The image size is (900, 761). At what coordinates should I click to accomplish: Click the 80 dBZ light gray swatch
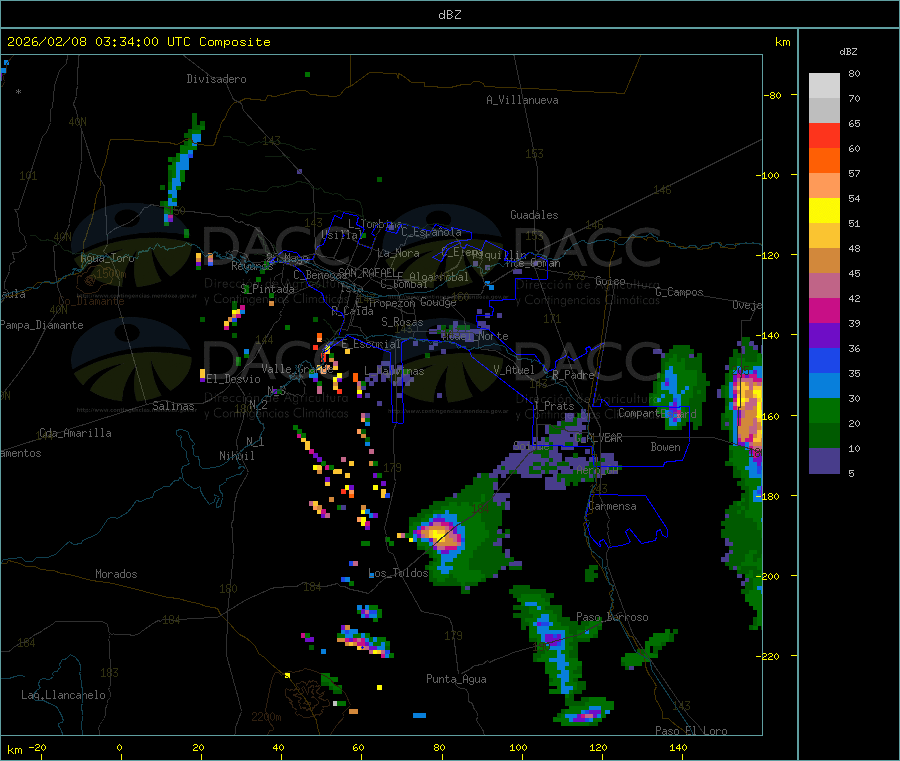point(824,86)
